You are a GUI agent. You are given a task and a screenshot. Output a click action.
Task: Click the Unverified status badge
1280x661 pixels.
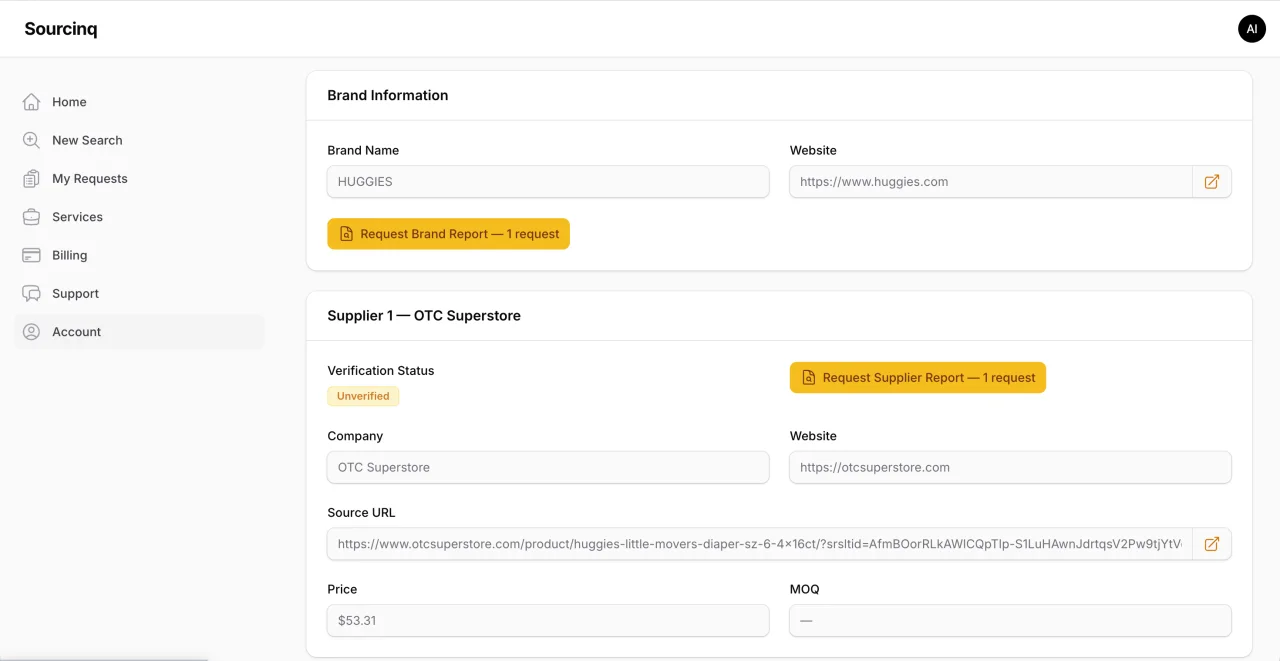point(362,396)
